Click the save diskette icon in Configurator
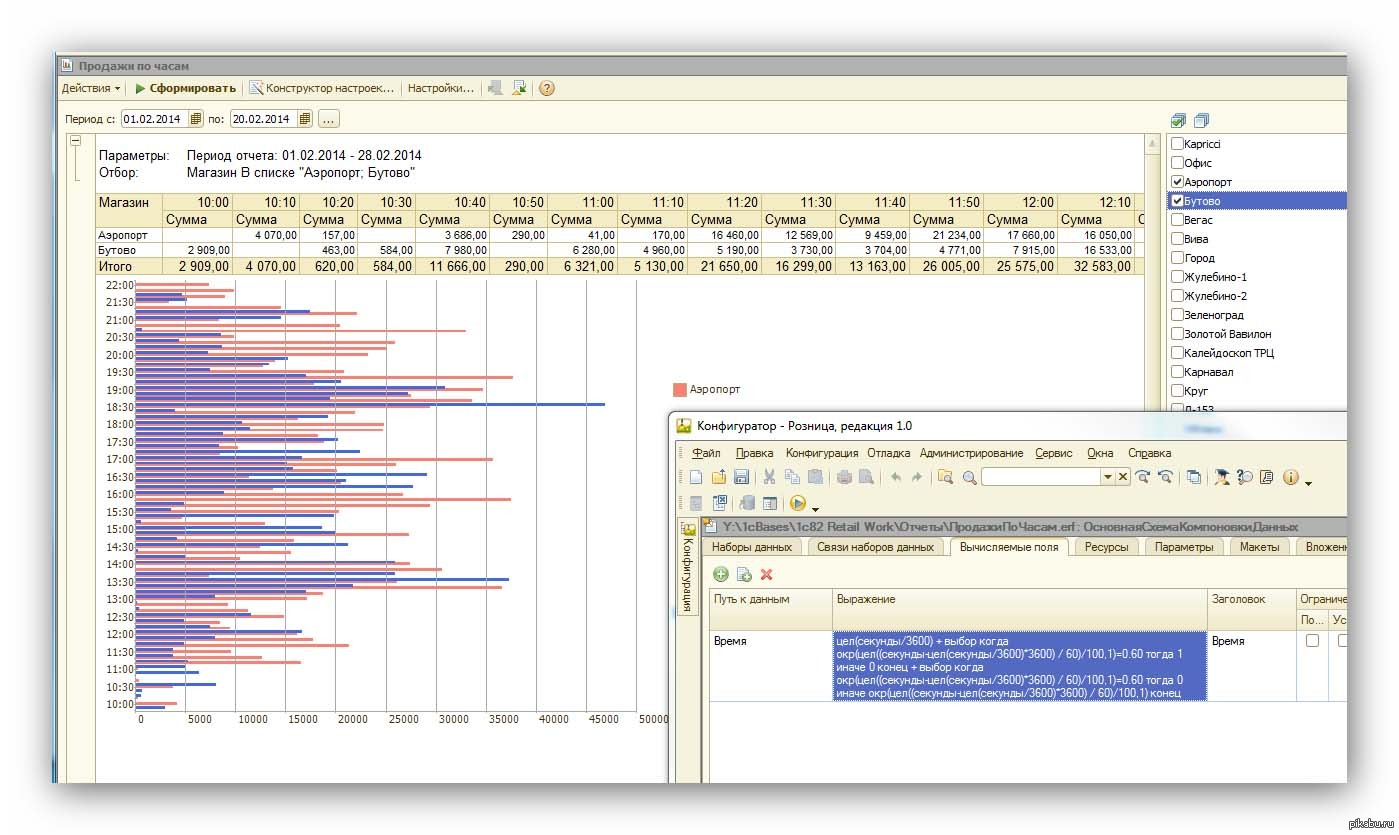Screen dimensions: 1399x835 (741, 477)
